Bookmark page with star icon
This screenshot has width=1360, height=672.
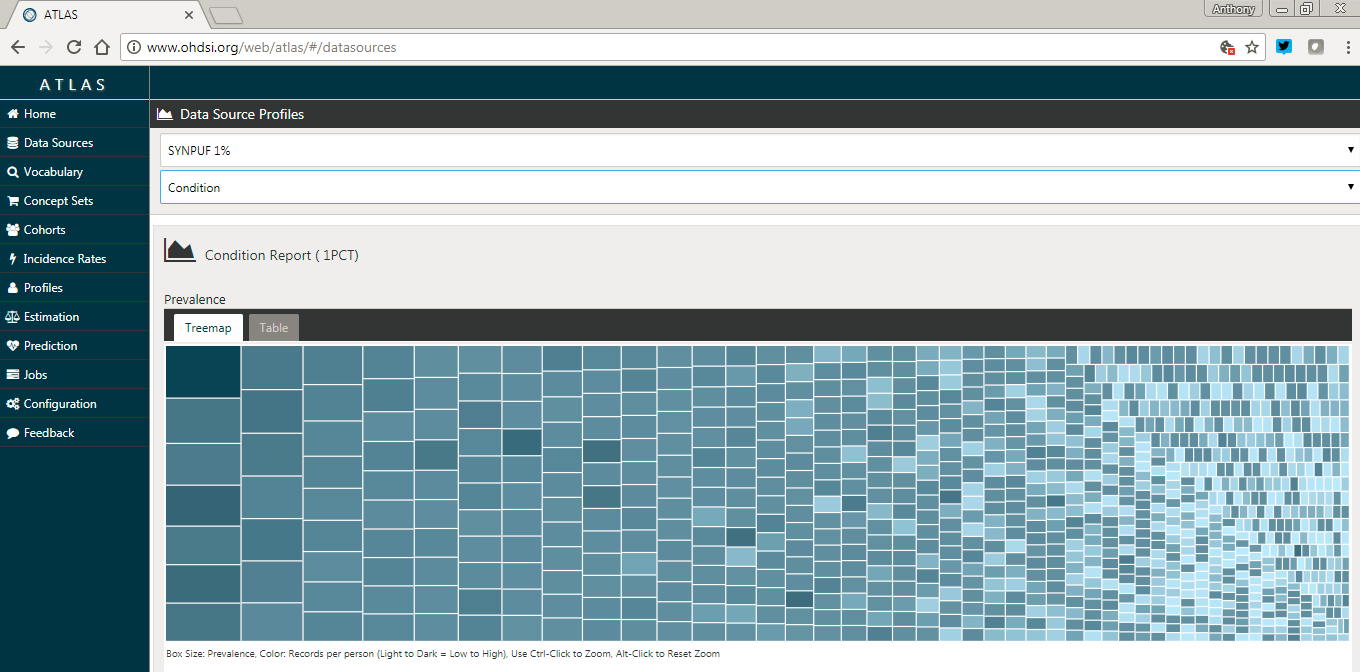[1252, 47]
